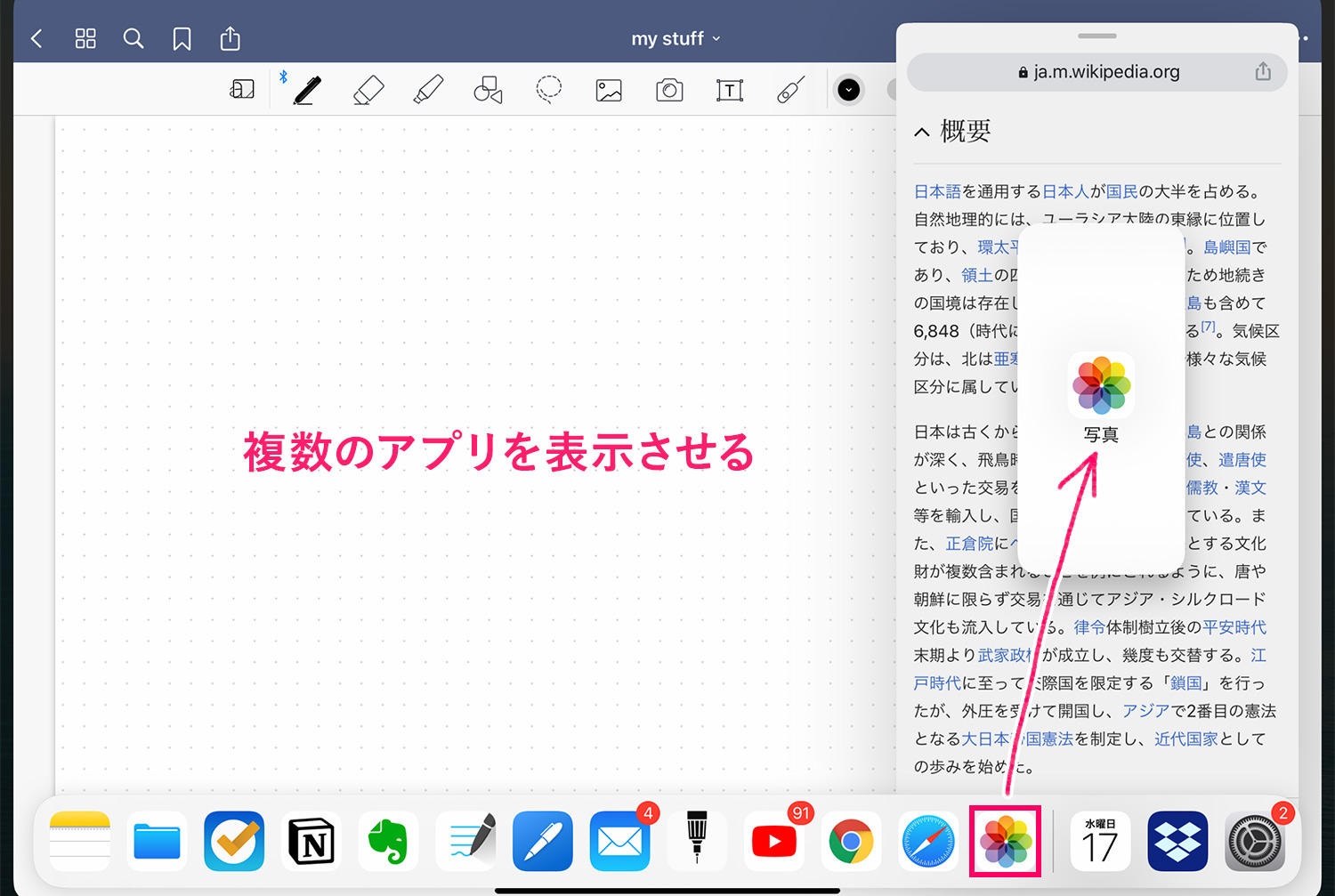1335x896 pixels.
Task: Open the marker pen app in dock
Action: [x=697, y=841]
